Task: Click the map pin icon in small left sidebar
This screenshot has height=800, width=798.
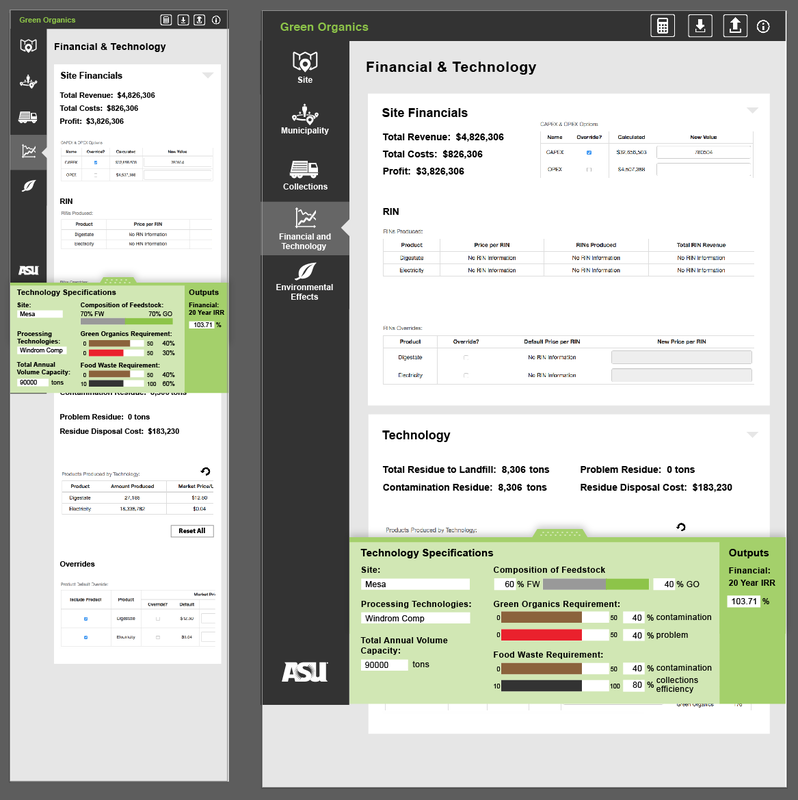Action: [x=29, y=46]
